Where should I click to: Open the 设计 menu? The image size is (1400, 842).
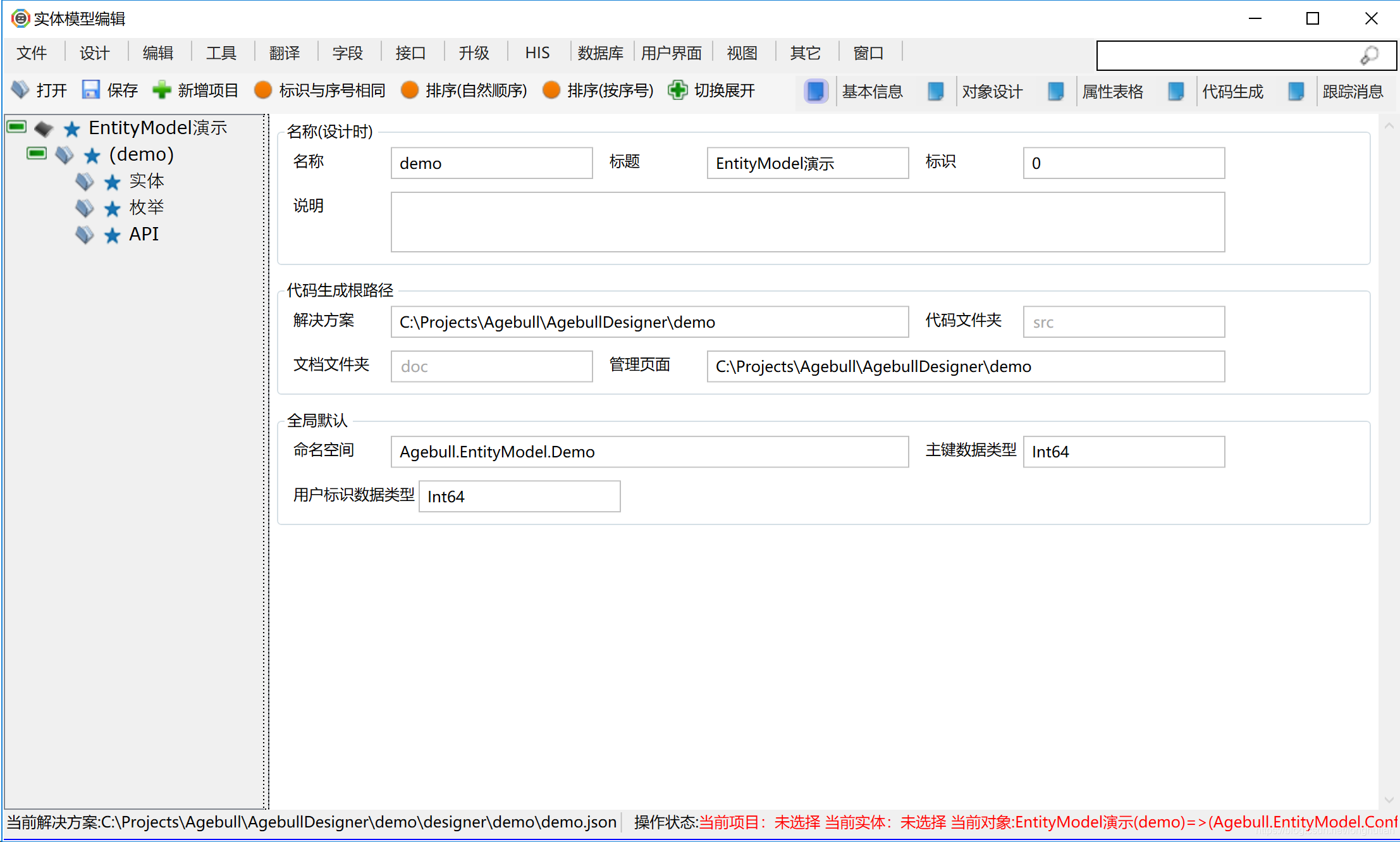(x=95, y=53)
